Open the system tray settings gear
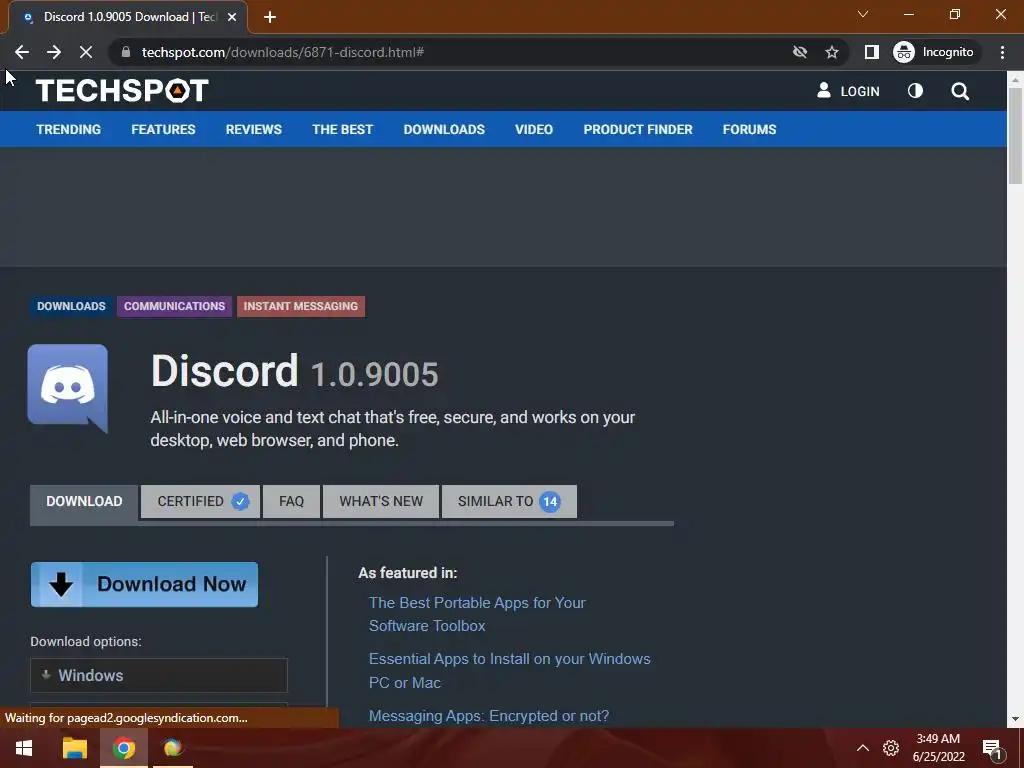Image resolution: width=1024 pixels, height=768 pixels. click(x=891, y=748)
